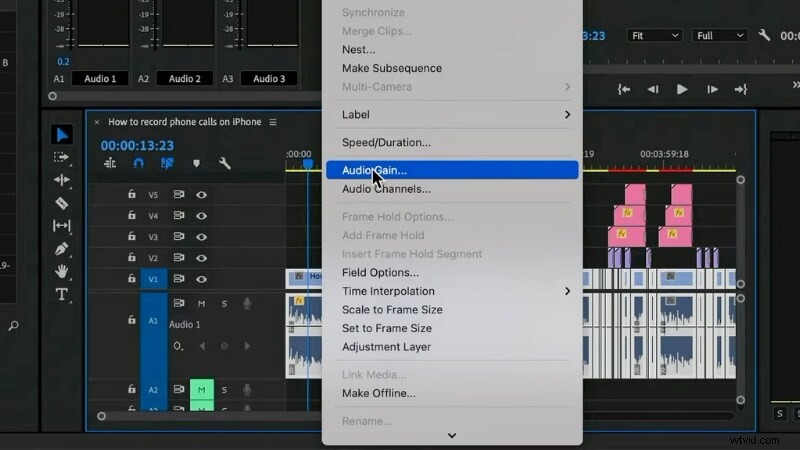Click timeline zoom scrollbar left handle
The height and width of the screenshot is (450, 800).
[102, 416]
